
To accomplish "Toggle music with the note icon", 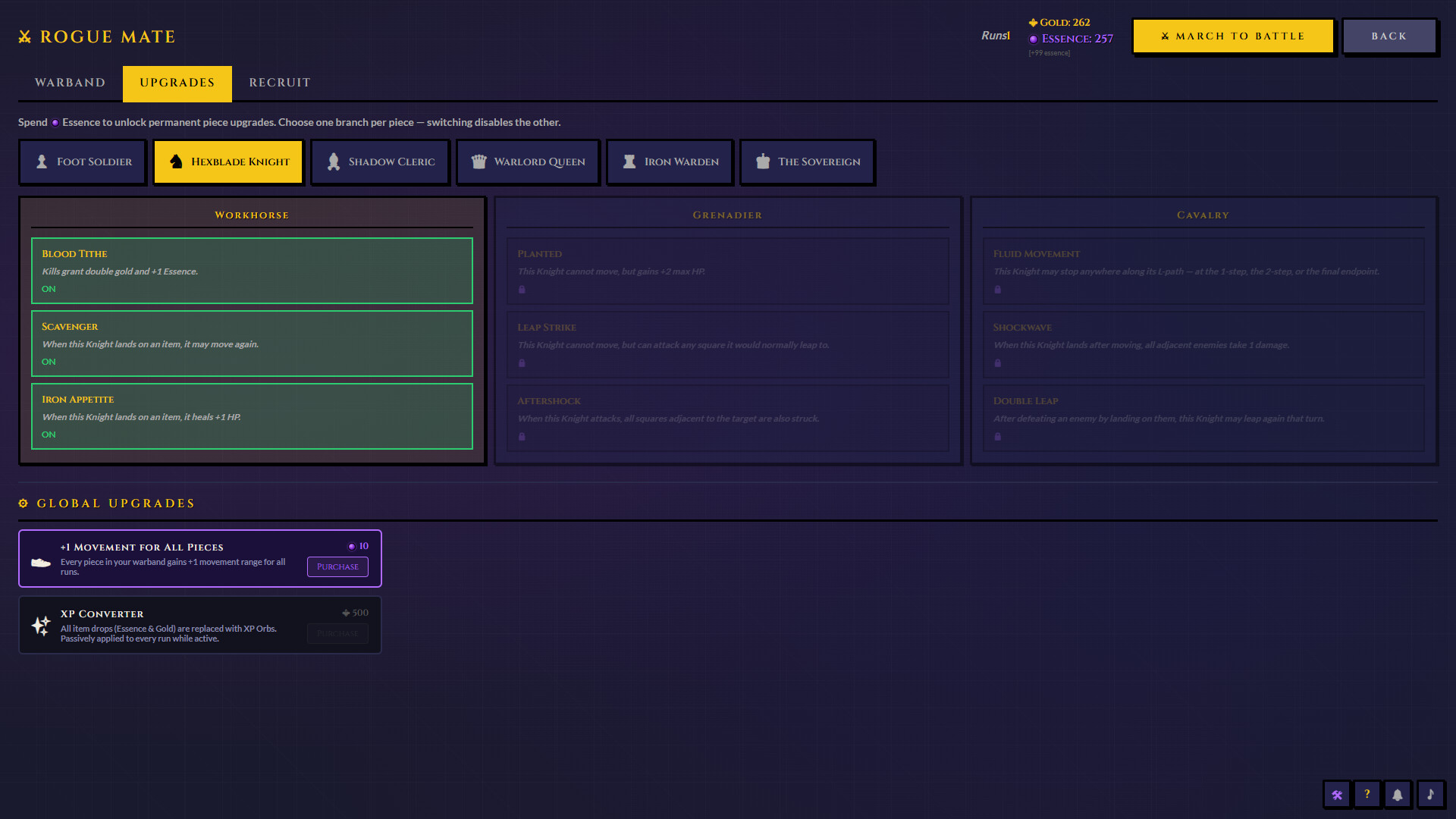I will pos(1431,794).
